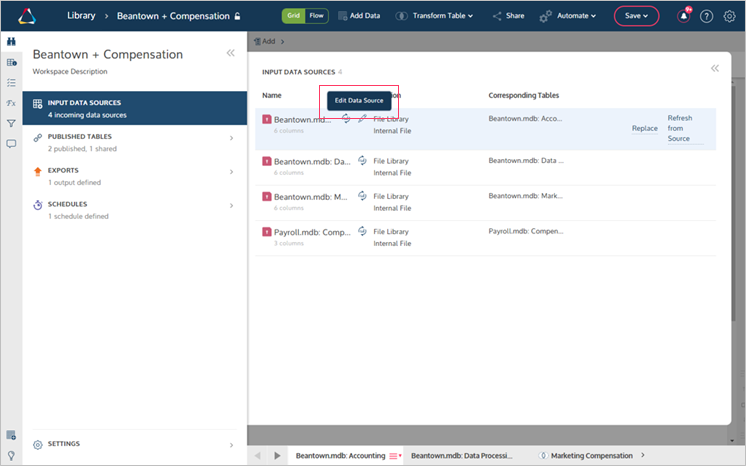
Task: Click the add table icon in lower sidebar
Action: (x=11, y=435)
